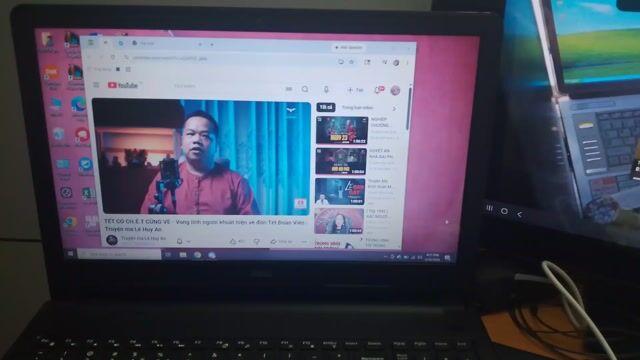Open the Mail icon on the taskbar
The image size is (640, 360).
pos(183,255)
